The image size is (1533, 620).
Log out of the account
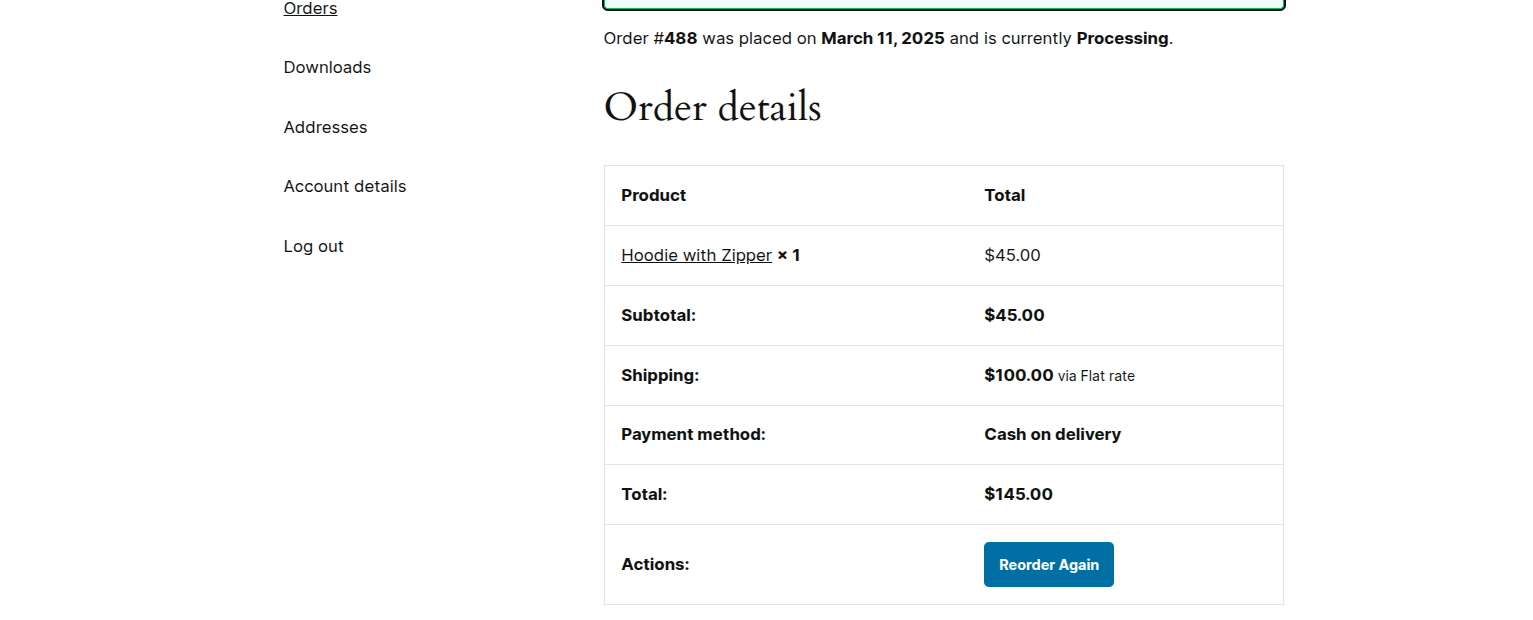coord(313,246)
